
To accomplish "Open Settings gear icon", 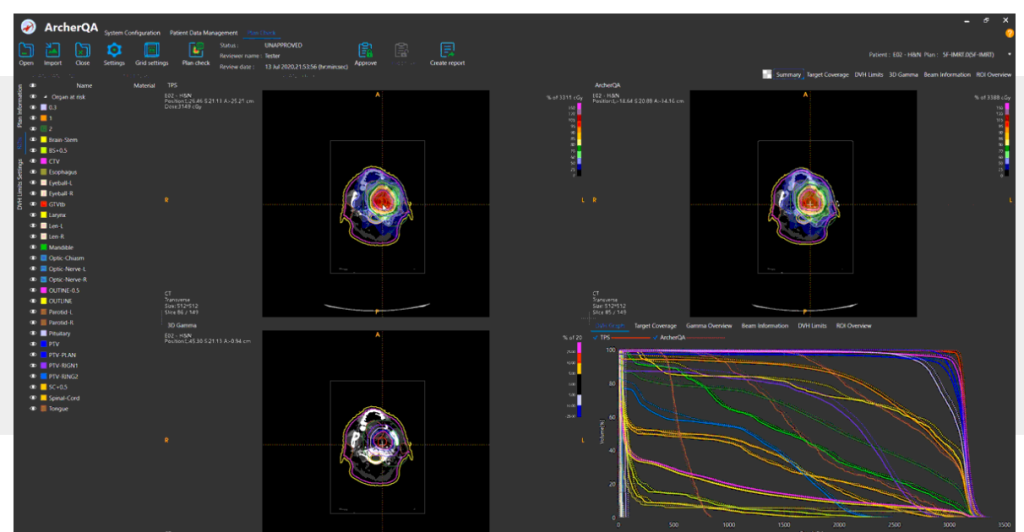I will click(114, 50).
